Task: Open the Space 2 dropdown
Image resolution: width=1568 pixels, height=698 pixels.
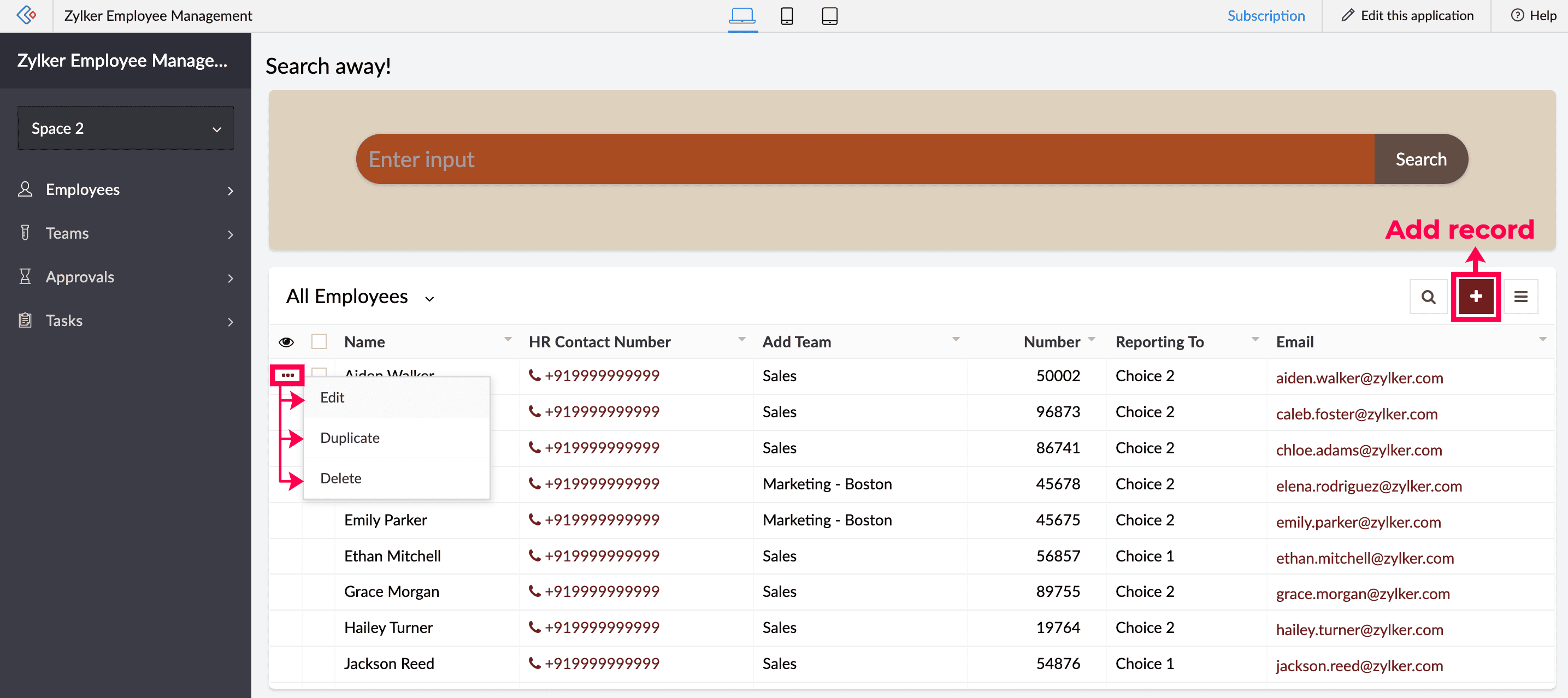Action: 126,128
